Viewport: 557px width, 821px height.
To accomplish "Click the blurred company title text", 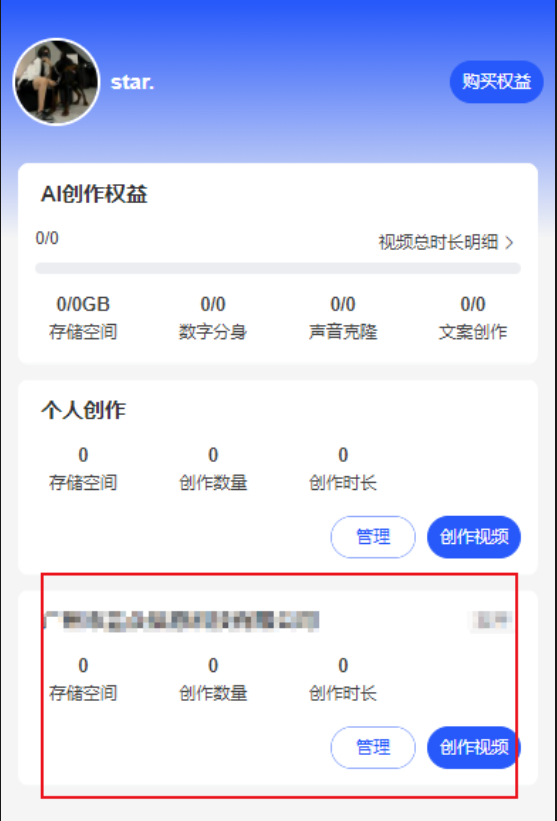I will [181, 621].
